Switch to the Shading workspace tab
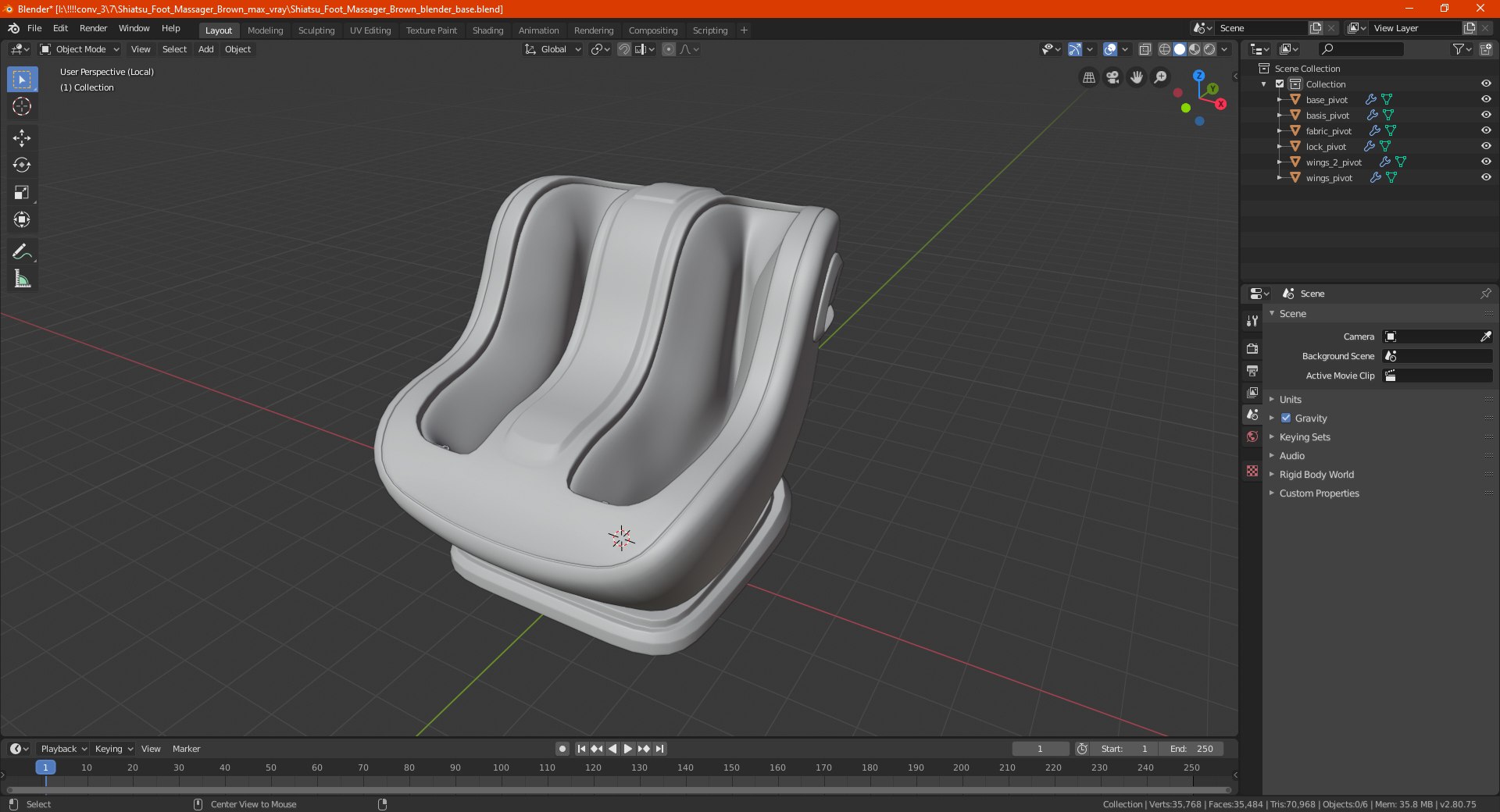Image resolution: width=1500 pixels, height=812 pixels. pos(487,30)
